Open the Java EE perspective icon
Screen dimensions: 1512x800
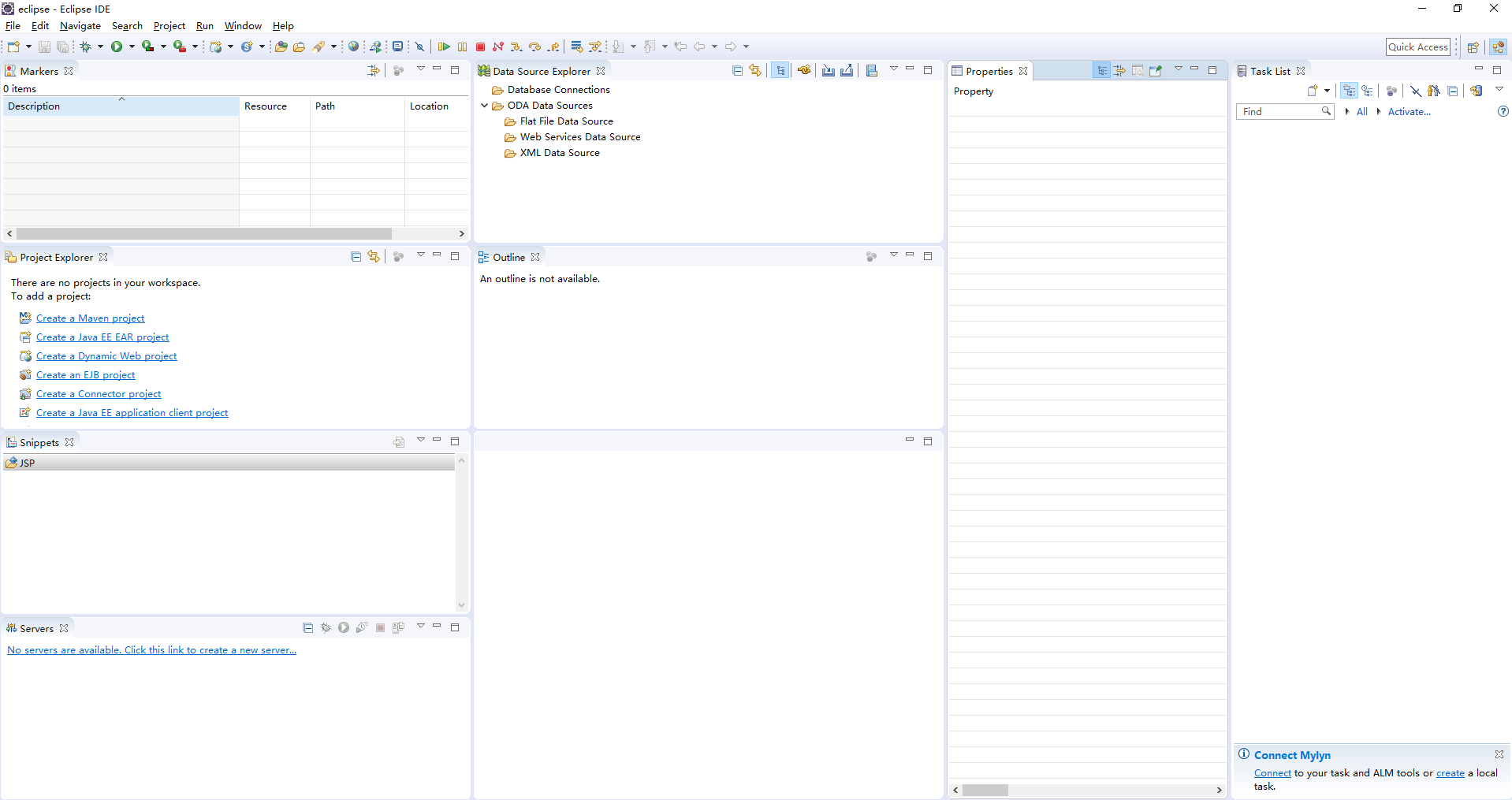point(1498,47)
